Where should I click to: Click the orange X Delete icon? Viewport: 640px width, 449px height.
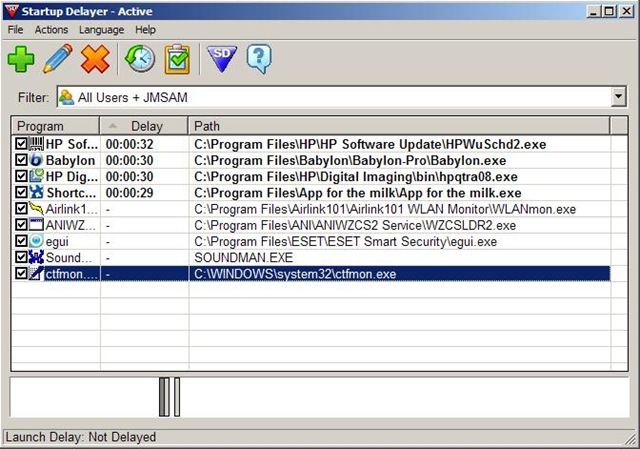coord(95,59)
